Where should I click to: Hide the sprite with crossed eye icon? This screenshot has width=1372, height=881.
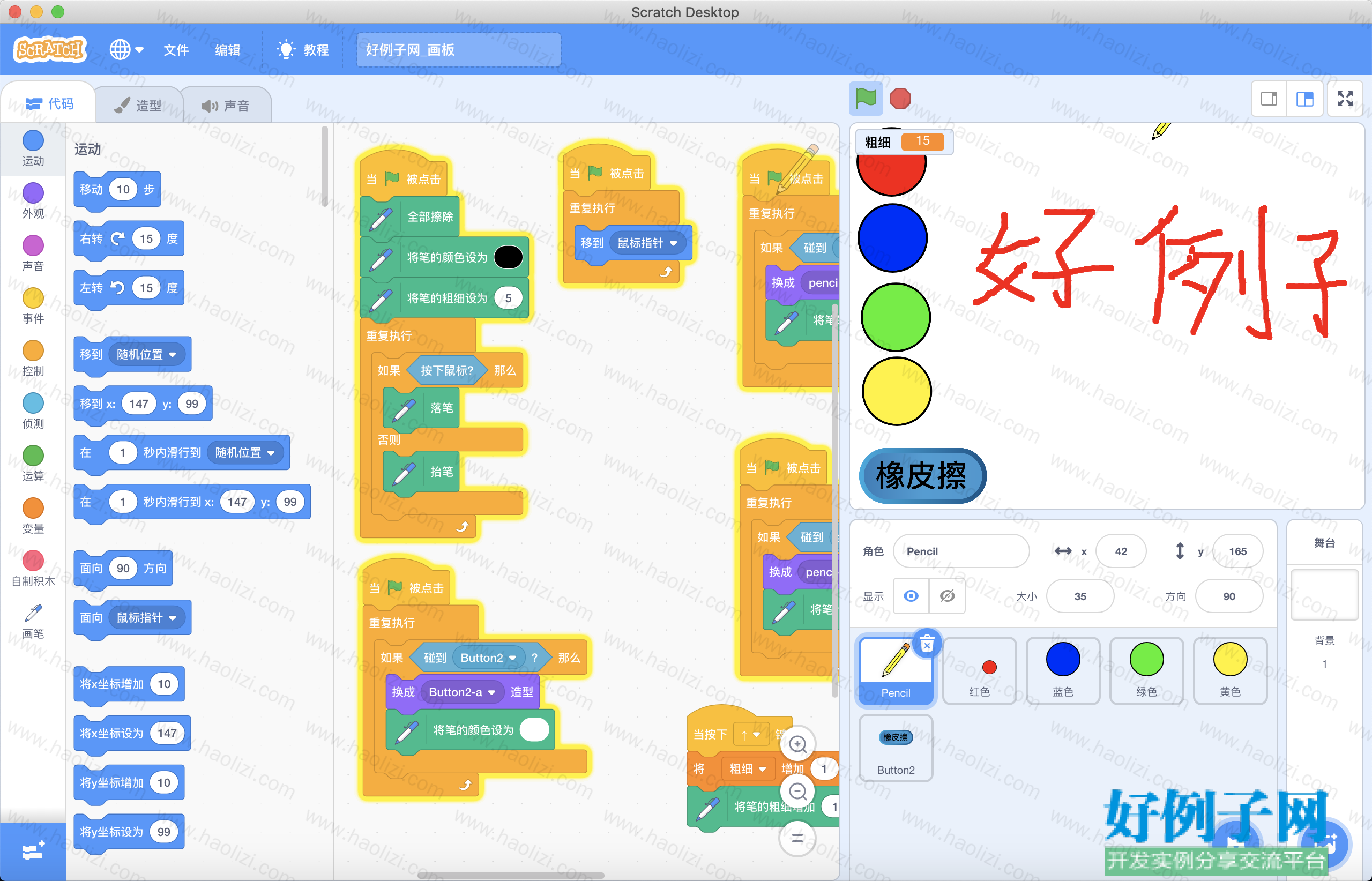pyautogui.click(x=948, y=596)
